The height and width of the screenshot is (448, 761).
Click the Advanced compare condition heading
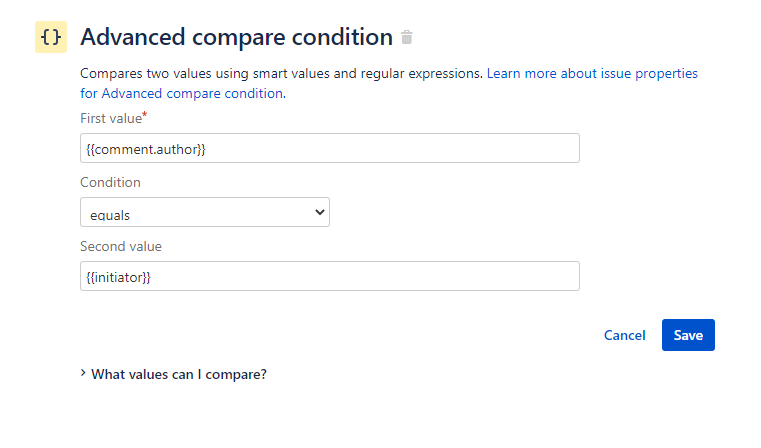tap(236, 38)
